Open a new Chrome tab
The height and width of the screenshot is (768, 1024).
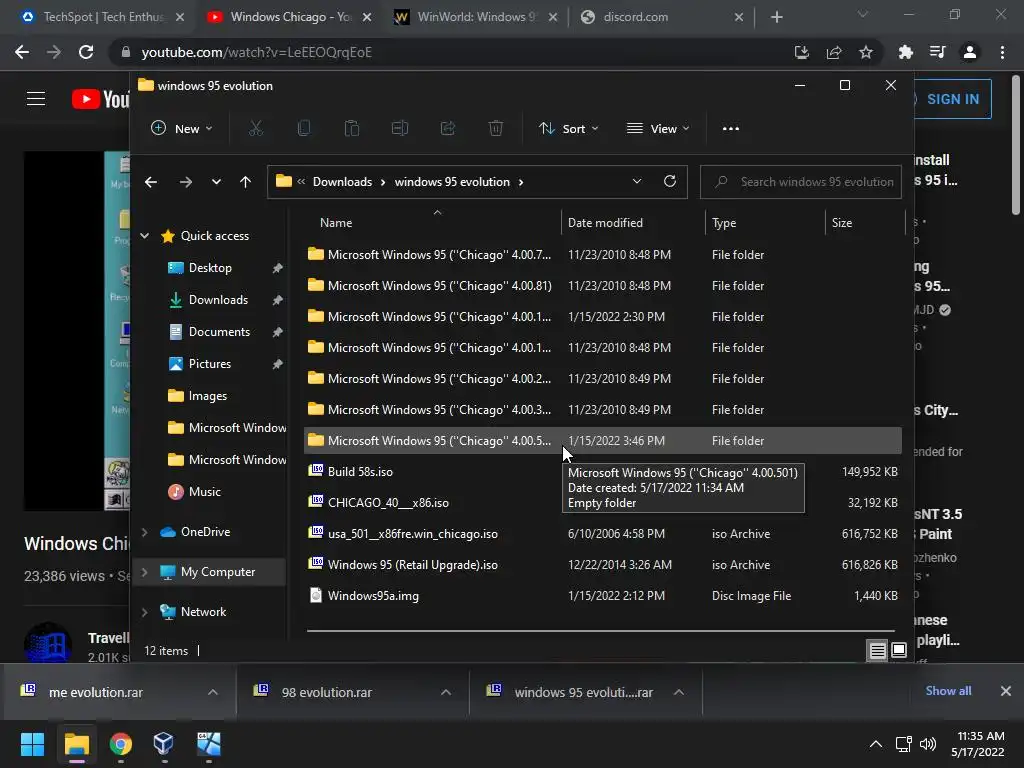(x=776, y=17)
